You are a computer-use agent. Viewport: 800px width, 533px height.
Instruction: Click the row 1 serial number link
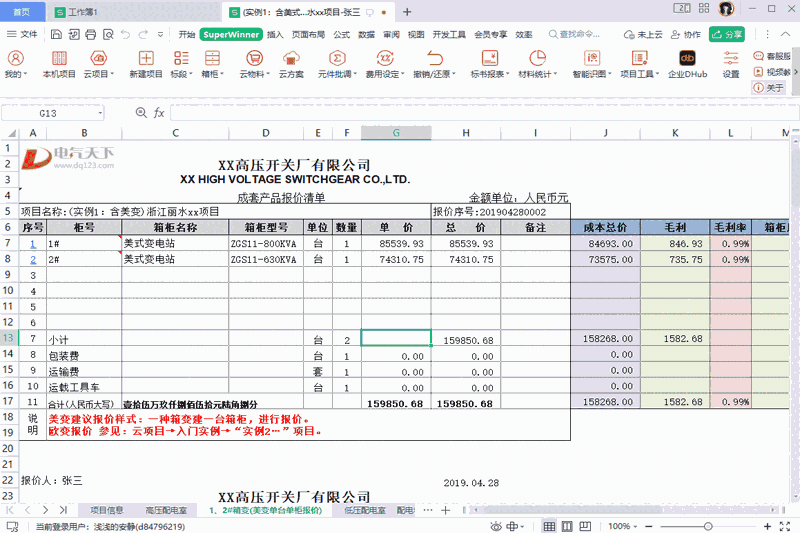click(33, 243)
